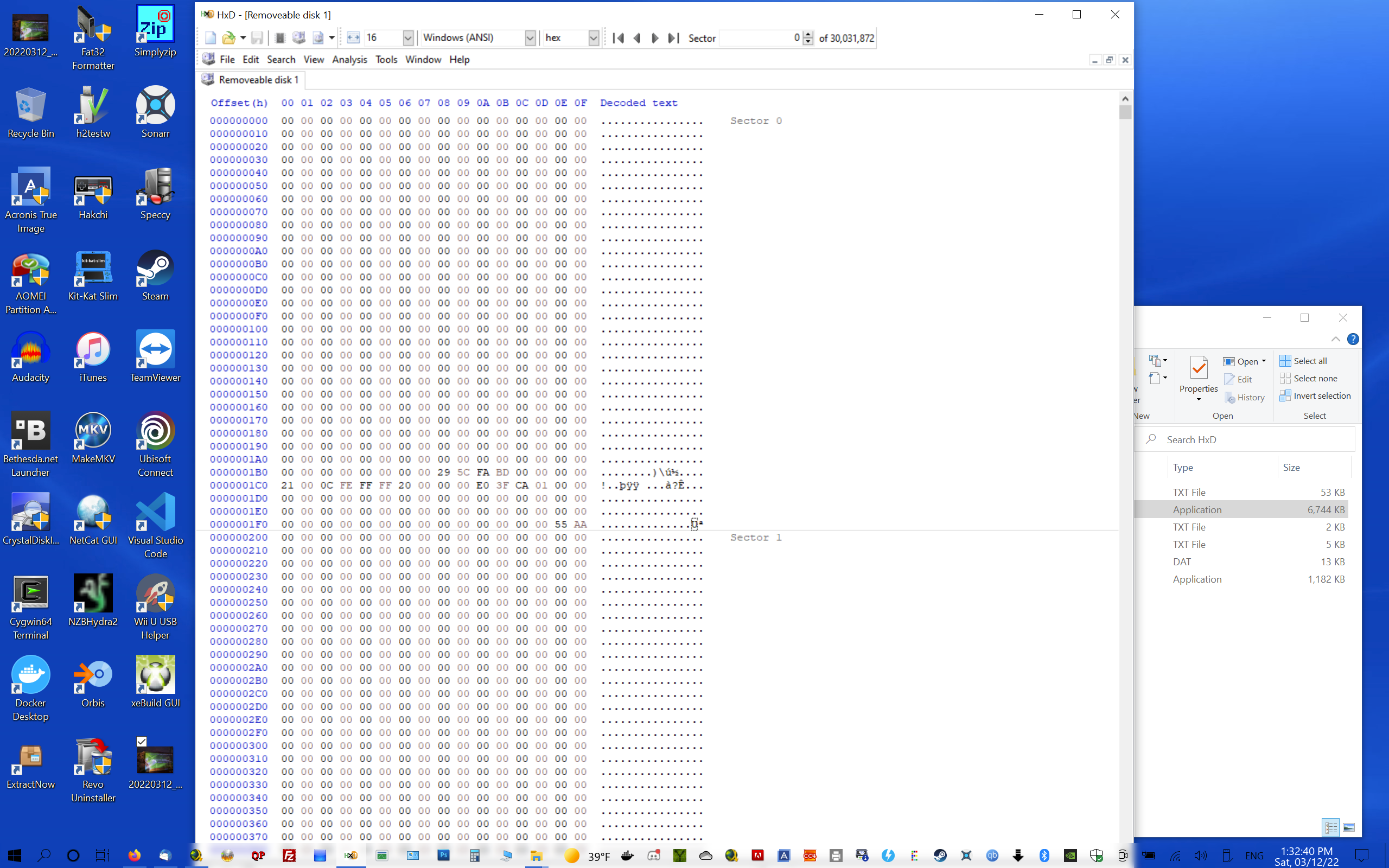This screenshot has height=868, width=1389.
Task: Open the Analysis menu in HxD
Action: pyautogui.click(x=349, y=60)
